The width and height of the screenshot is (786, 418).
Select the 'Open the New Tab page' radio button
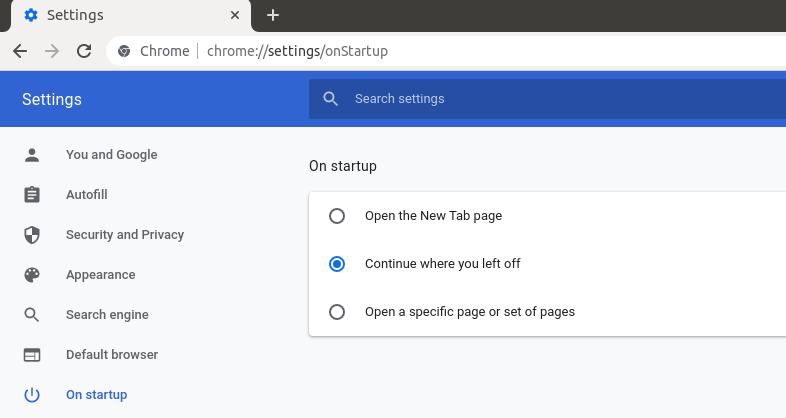[x=337, y=216]
